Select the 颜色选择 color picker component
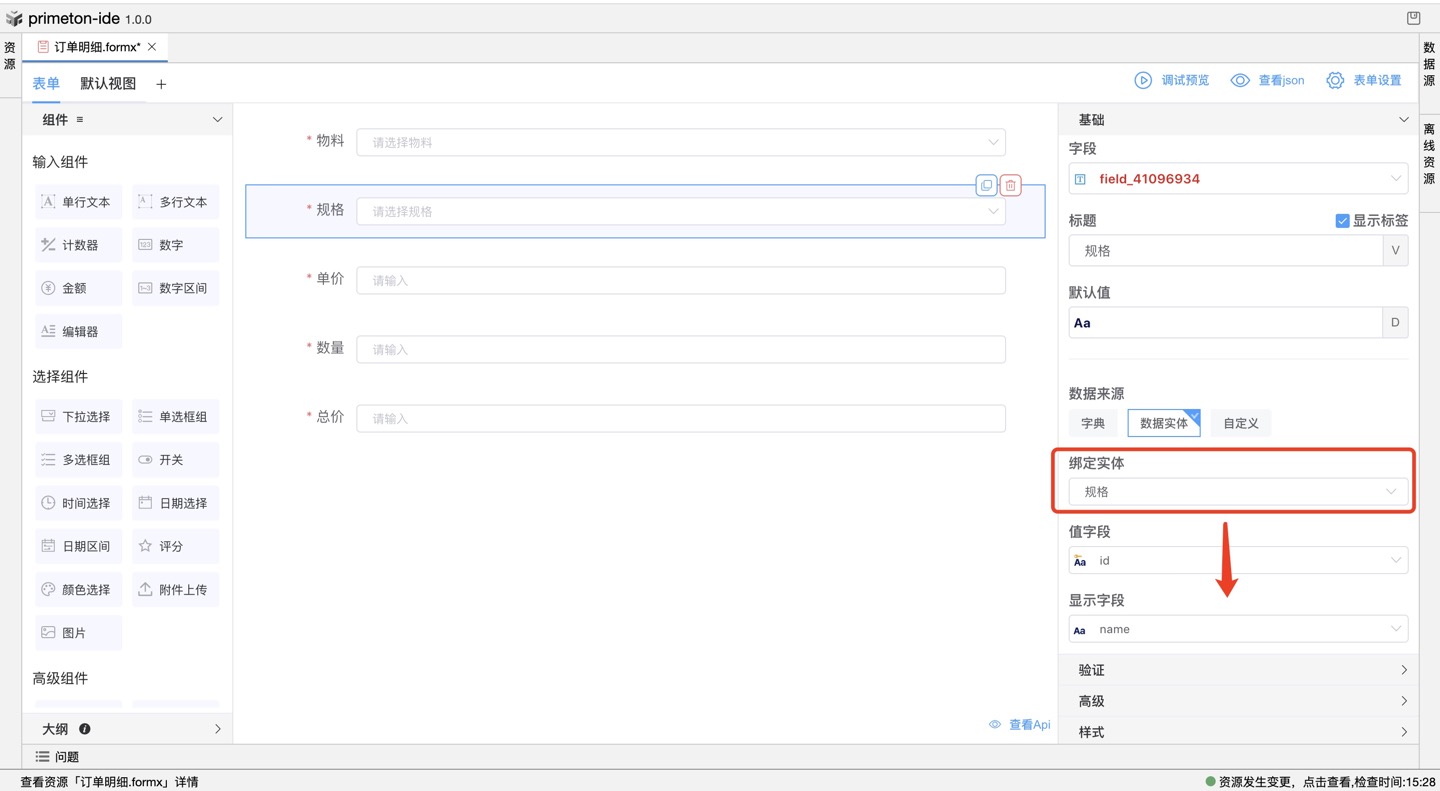This screenshot has height=791, width=1440. tap(77, 590)
